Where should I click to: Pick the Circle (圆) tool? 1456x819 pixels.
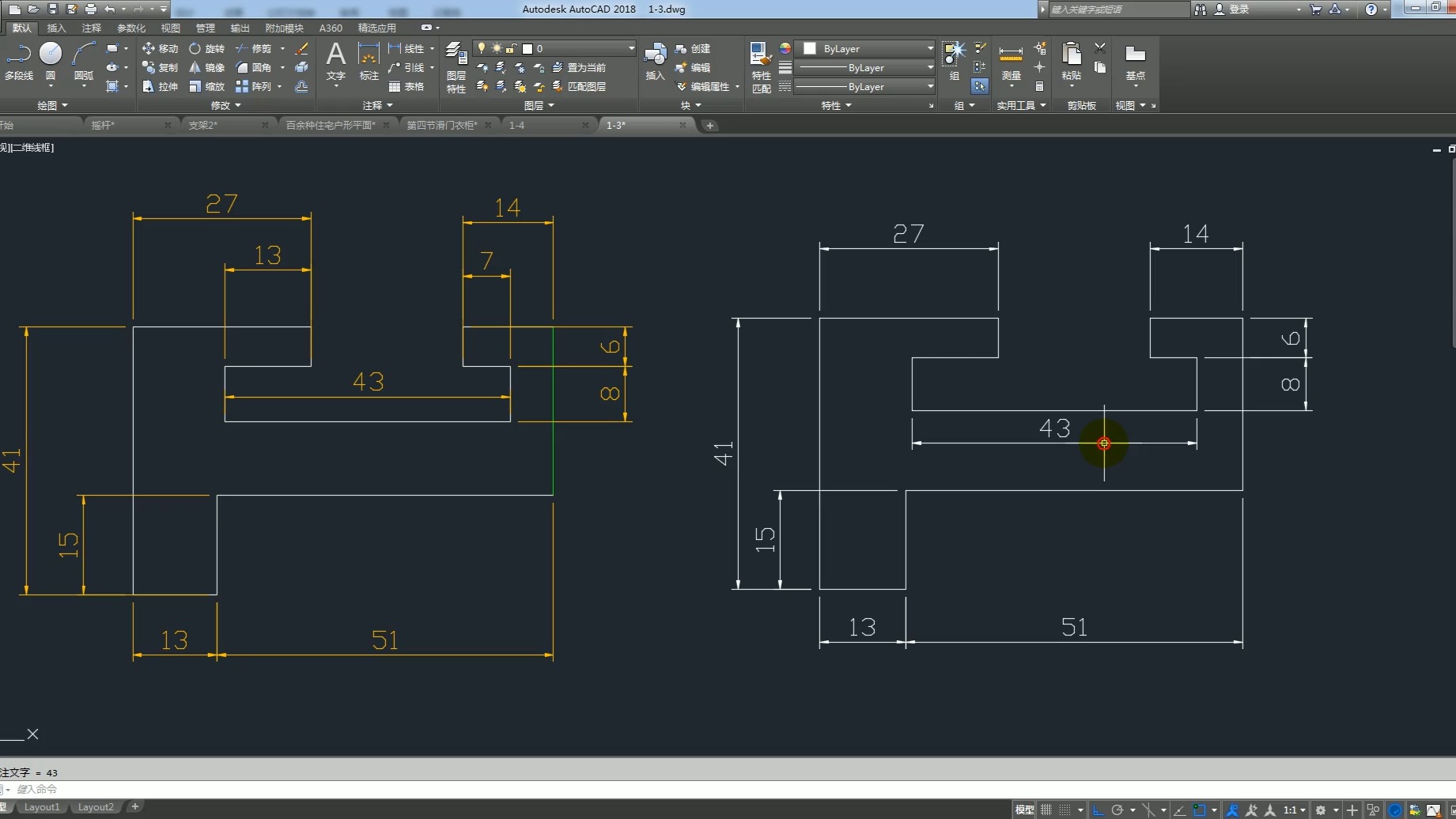[x=51, y=62]
